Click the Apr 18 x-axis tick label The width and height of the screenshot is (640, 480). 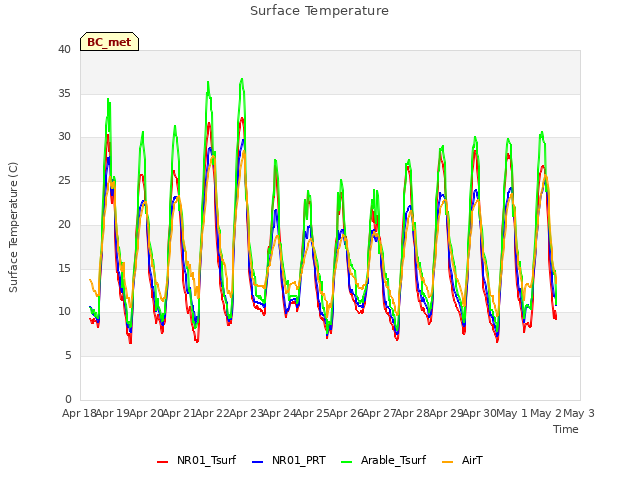pyautogui.click(x=79, y=413)
